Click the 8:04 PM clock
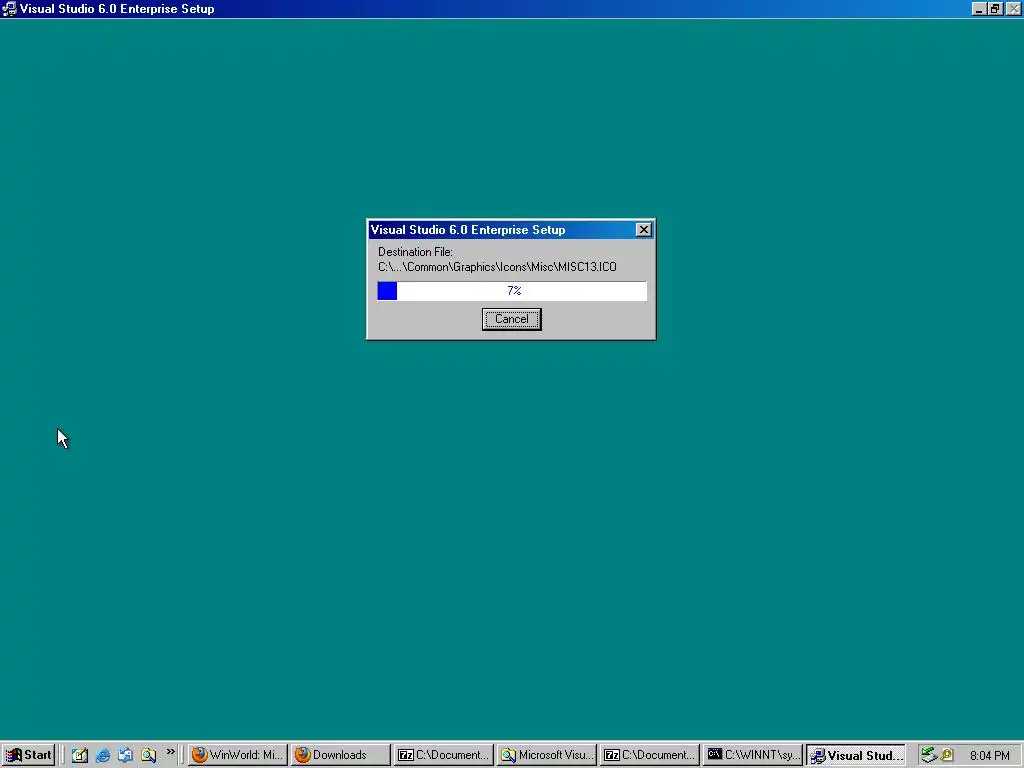 [989, 756]
